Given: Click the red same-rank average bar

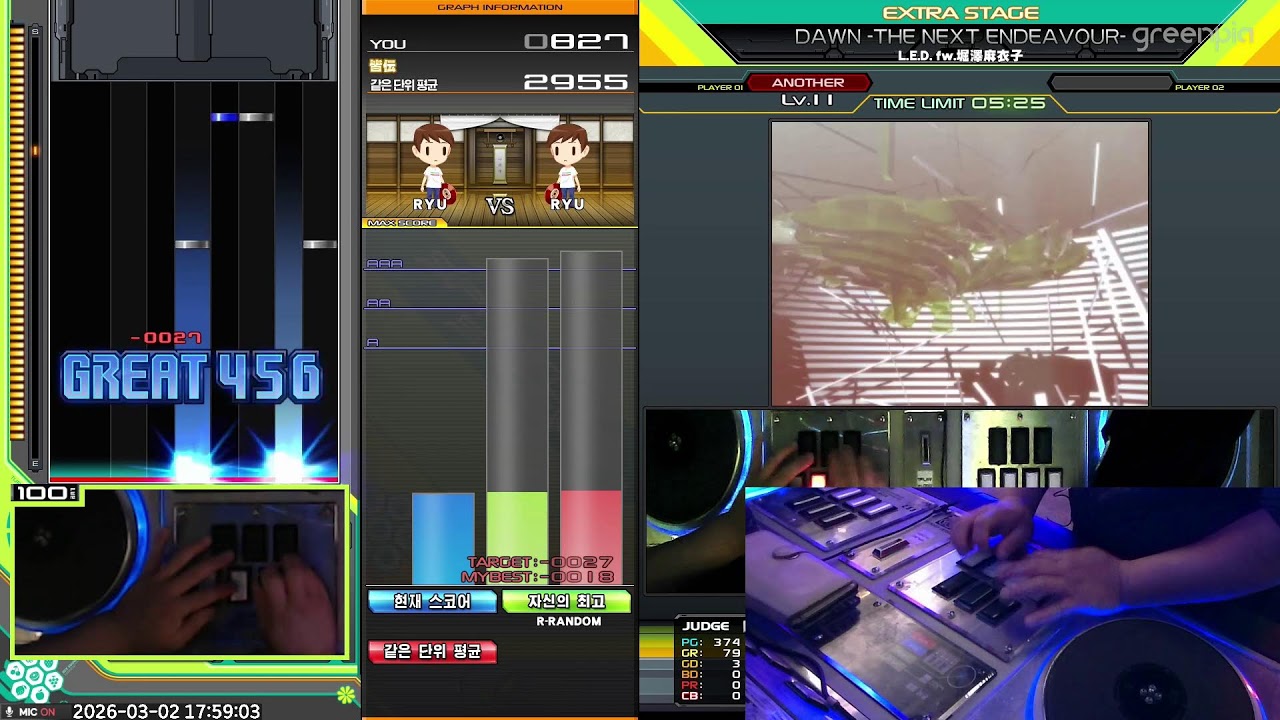Looking at the screenshot, I should pos(591,538).
